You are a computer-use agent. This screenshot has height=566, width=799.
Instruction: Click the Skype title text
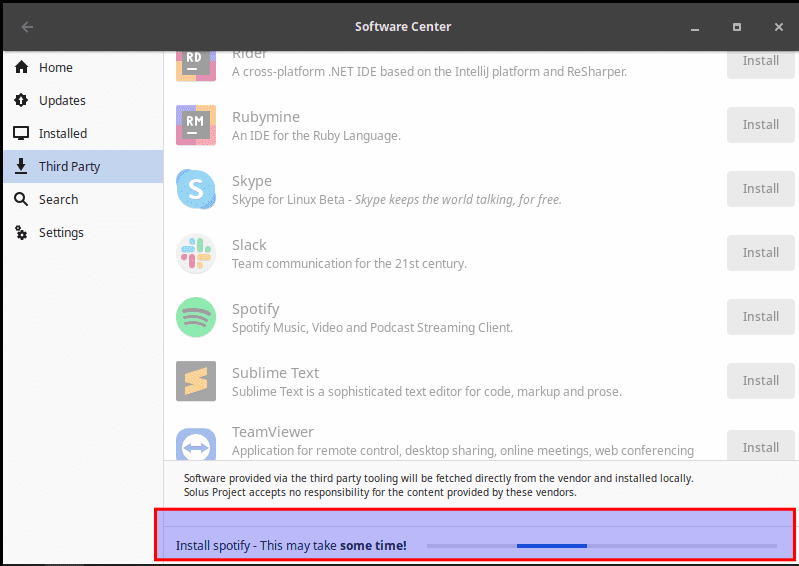[x=252, y=181]
